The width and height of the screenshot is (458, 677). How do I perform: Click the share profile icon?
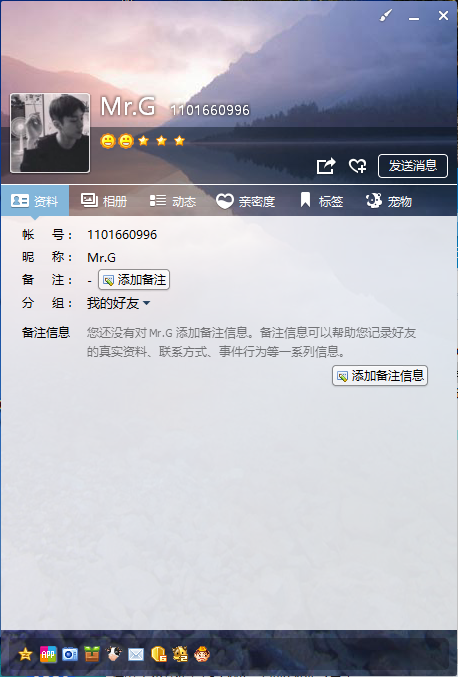pyautogui.click(x=326, y=166)
